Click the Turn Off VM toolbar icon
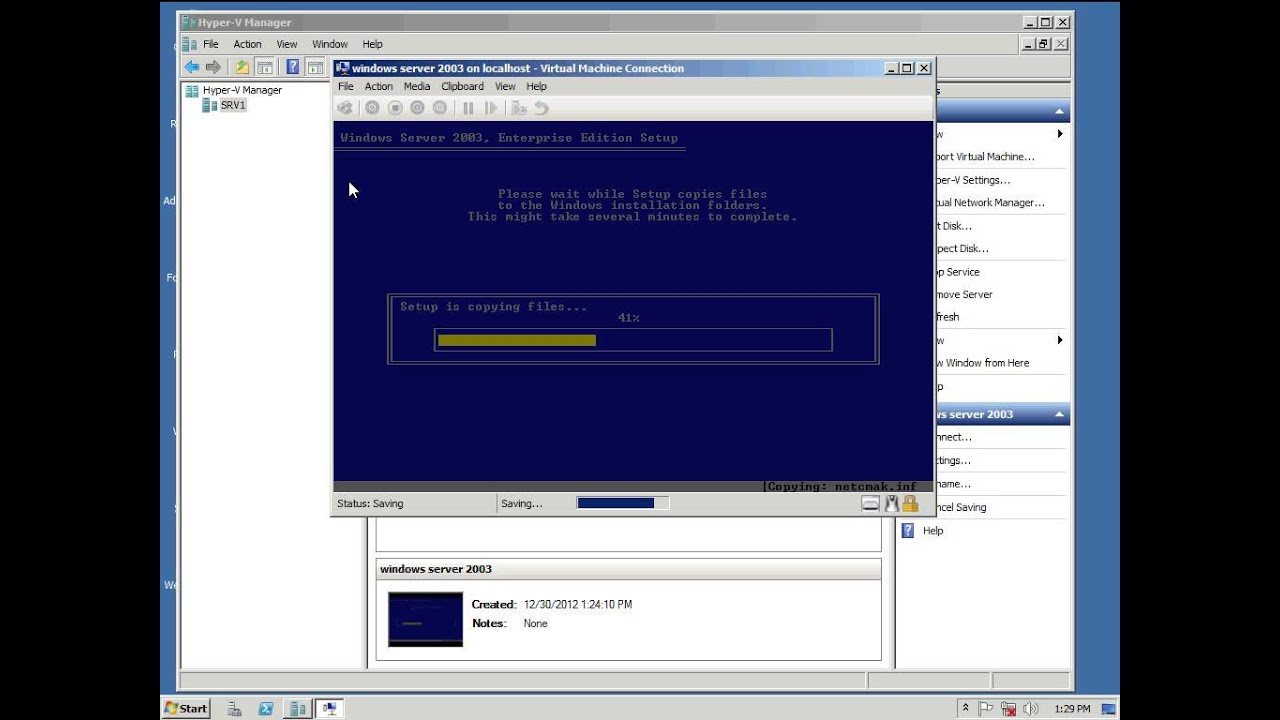 click(x=395, y=108)
